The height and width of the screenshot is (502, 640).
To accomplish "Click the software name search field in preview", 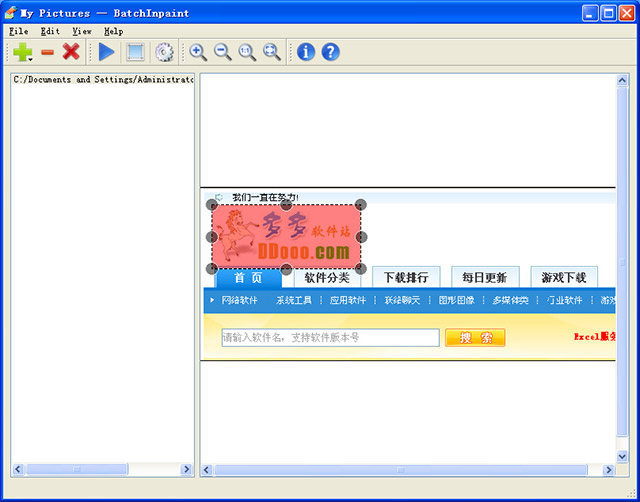I will tap(331, 338).
